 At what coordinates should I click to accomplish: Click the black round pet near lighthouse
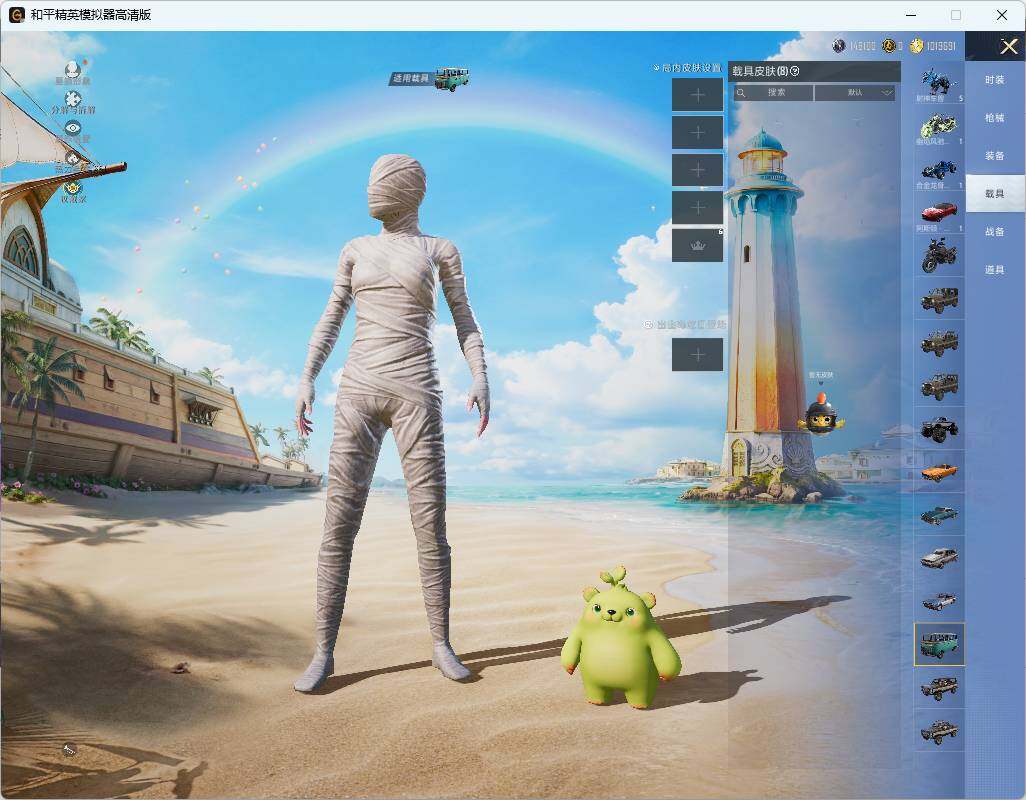point(821,415)
